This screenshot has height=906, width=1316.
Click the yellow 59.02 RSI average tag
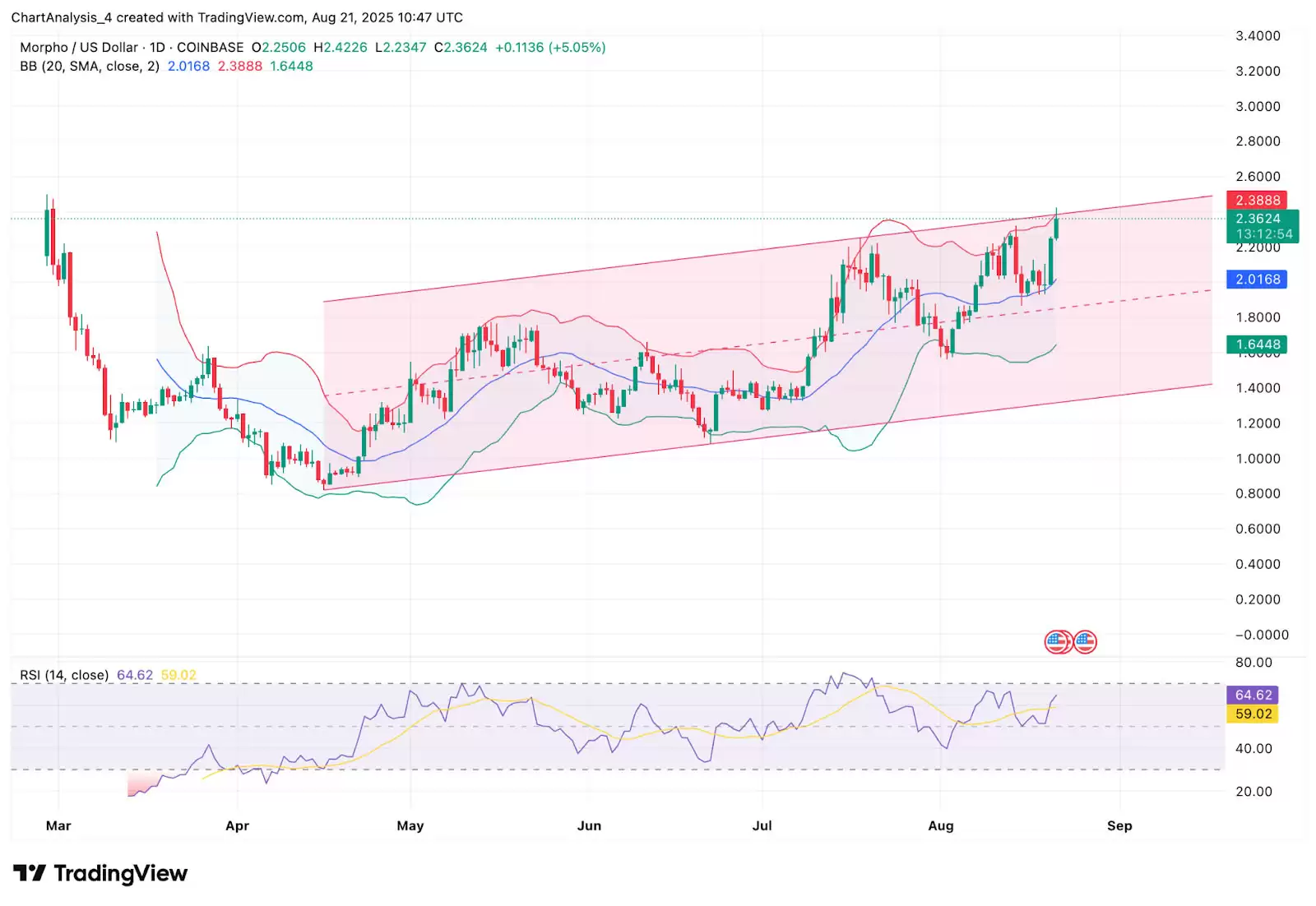(x=1253, y=714)
